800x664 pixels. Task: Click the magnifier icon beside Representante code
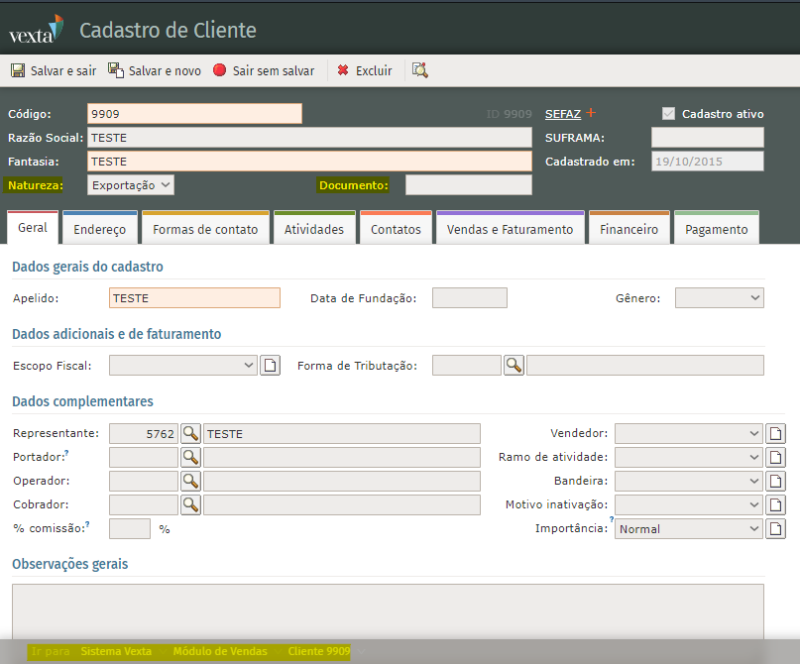[x=190, y=434]
